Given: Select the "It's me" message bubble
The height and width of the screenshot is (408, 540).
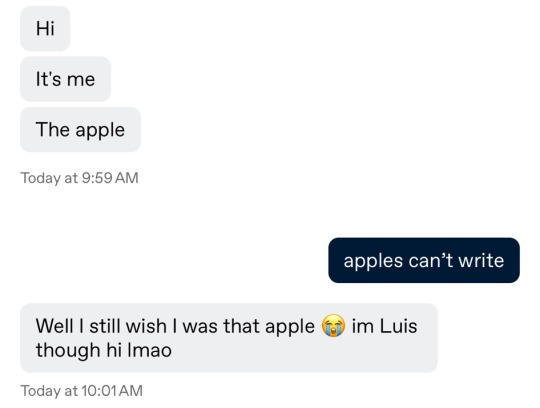Looking at the screenshot, I should [65, 79].
